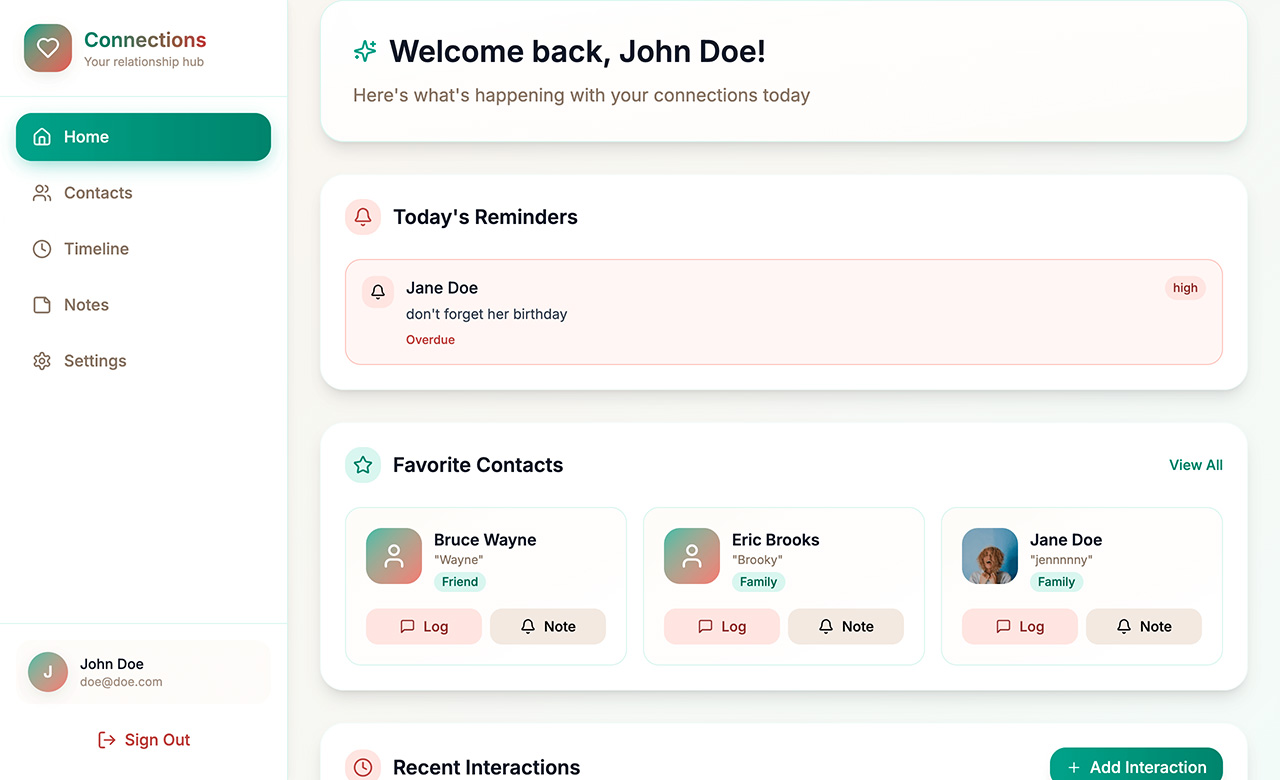1280x780 pixels.
Task: Open Settings via the gear icon
Action: click(x=41, y=360)
